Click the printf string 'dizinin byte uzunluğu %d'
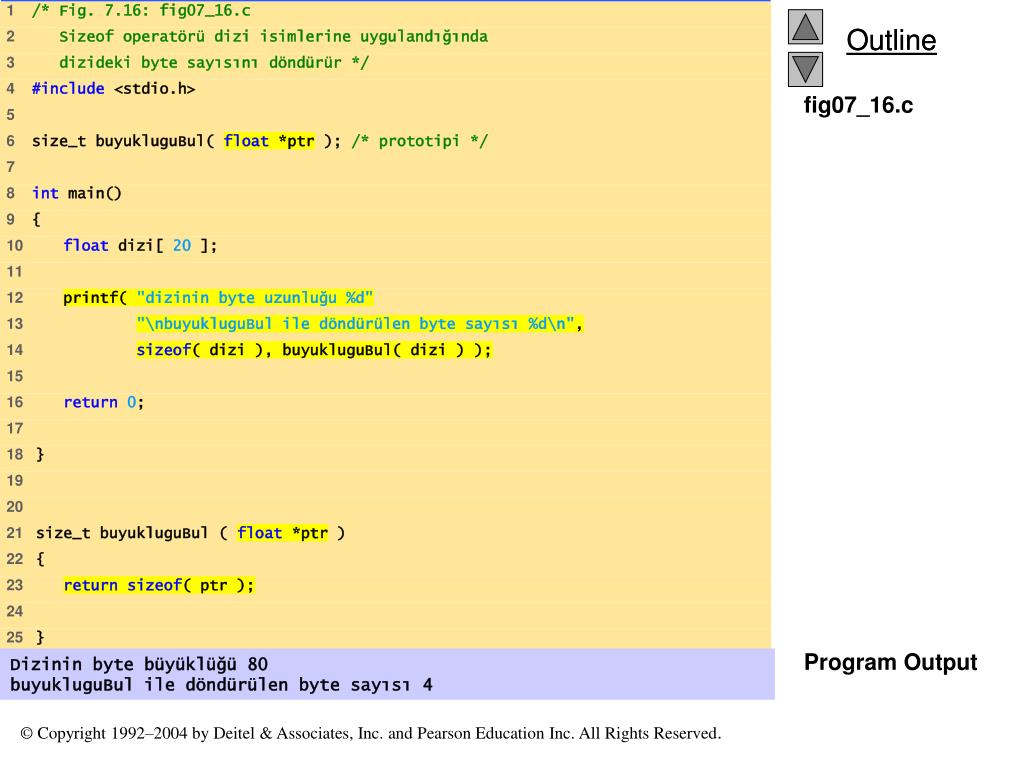The height and width of the screenshot is (768, 1024). [x=255, y=298]
